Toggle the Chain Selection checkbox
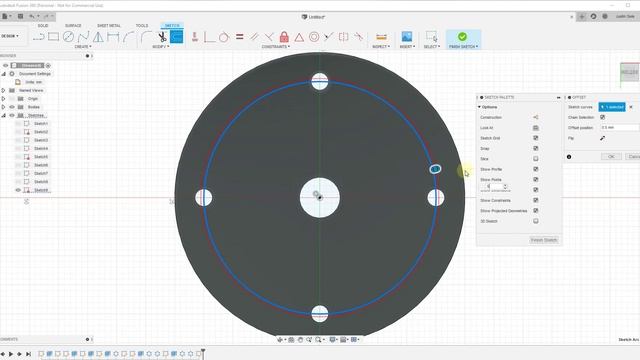 [x=602, y=117]
